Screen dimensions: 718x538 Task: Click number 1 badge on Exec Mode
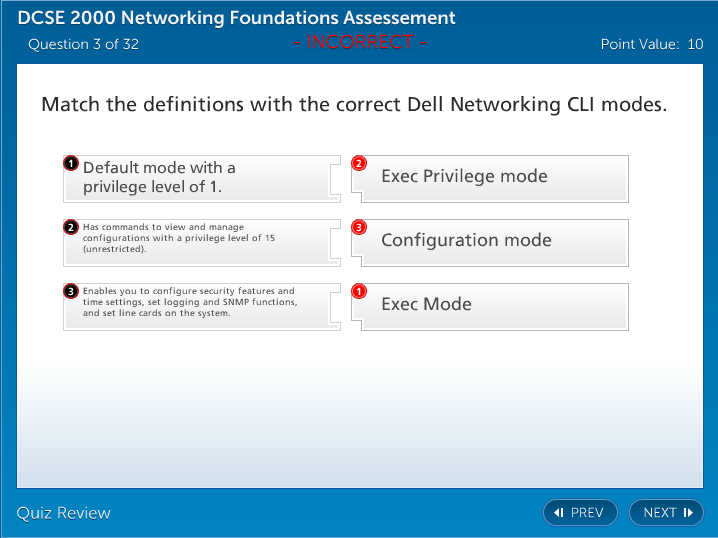point(360,291)
